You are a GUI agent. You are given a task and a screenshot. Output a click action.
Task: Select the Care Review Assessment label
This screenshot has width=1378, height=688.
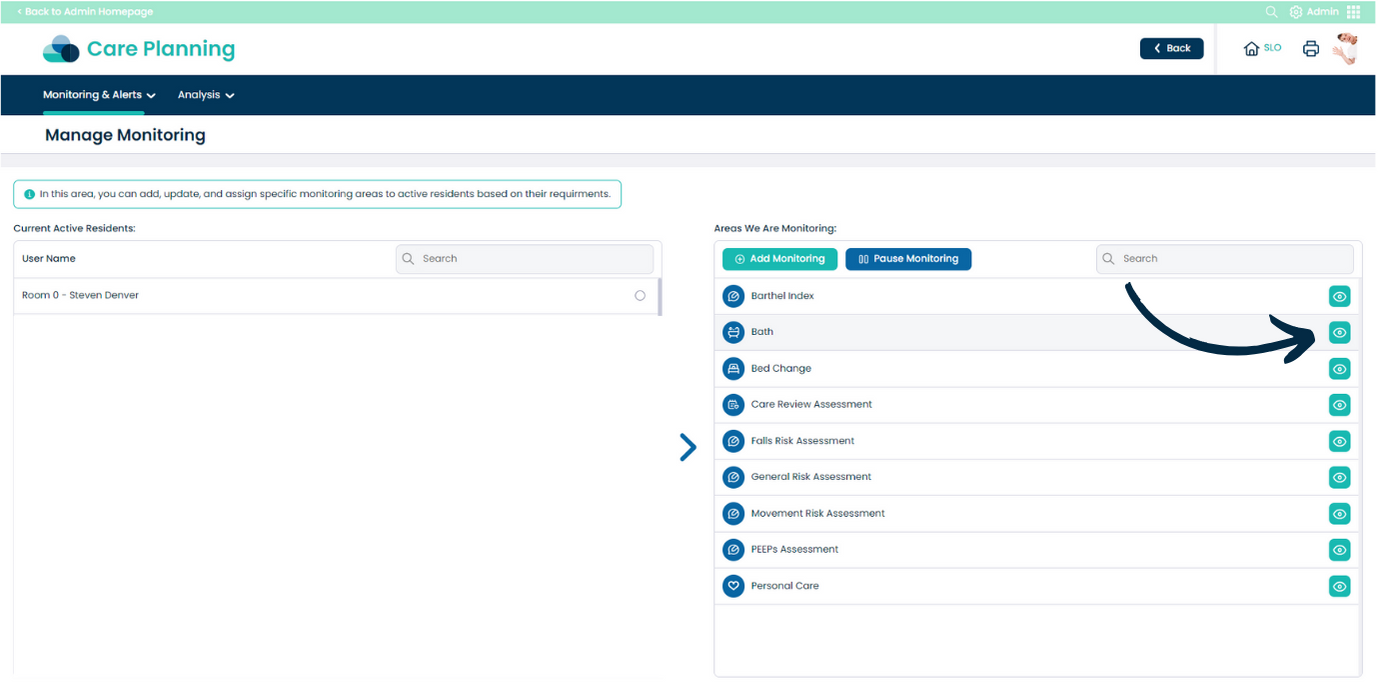pyautogui.click(x=811, y=405)
